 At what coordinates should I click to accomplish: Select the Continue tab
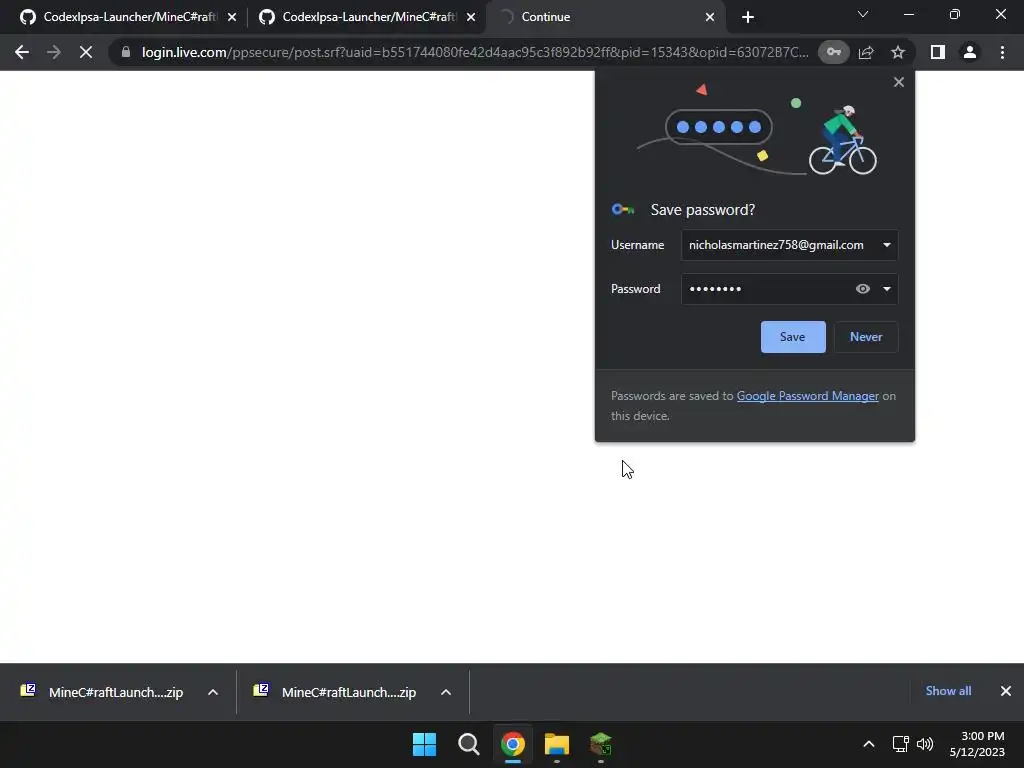point(605,17)
